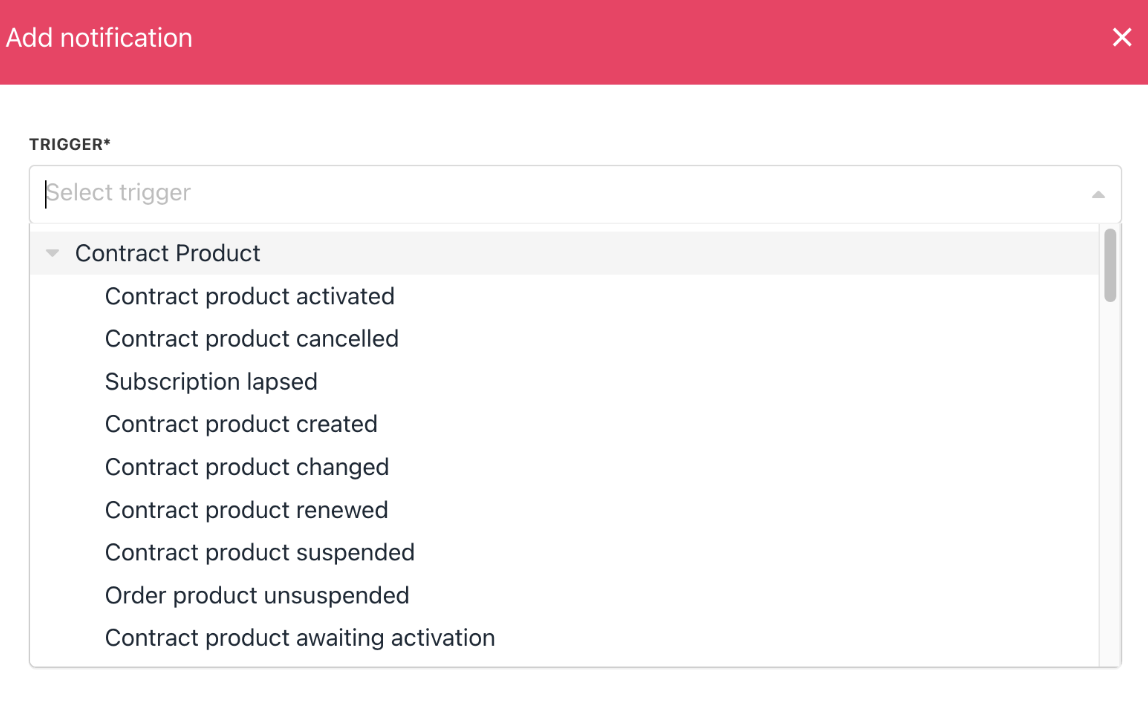Select Contract product suspended option

tap(260, 553)
